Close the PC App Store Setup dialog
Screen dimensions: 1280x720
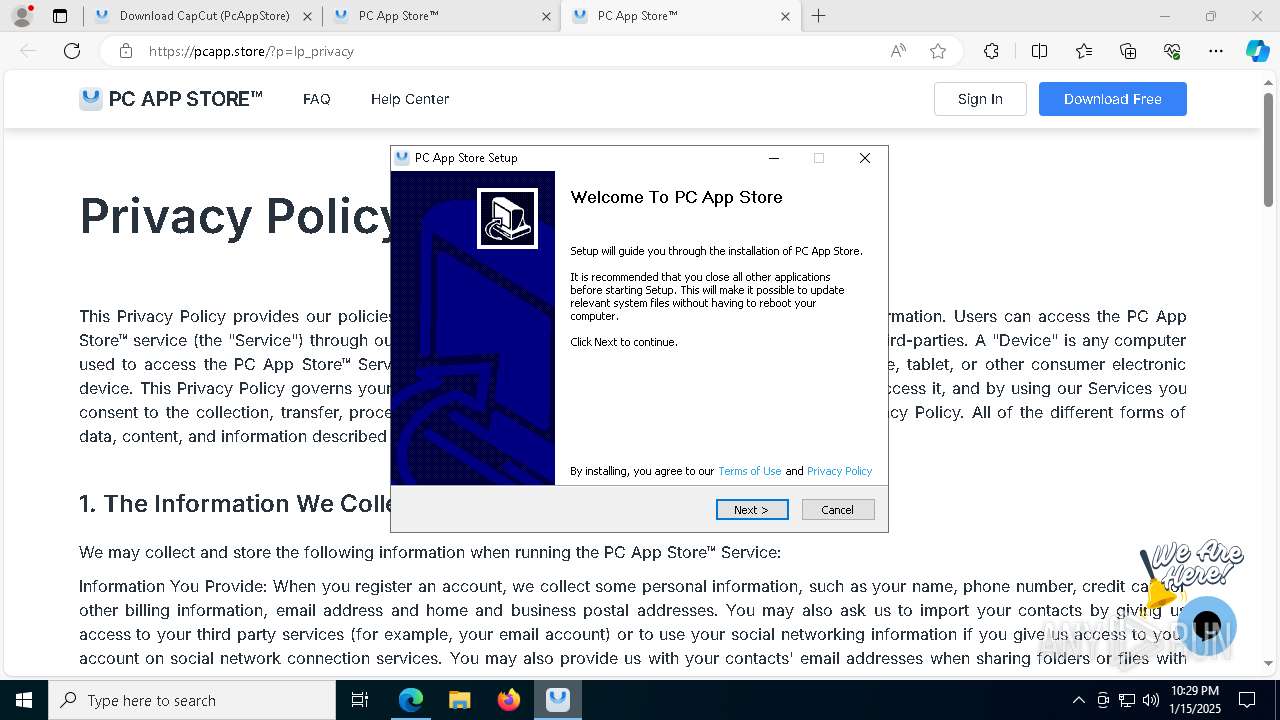865,158
